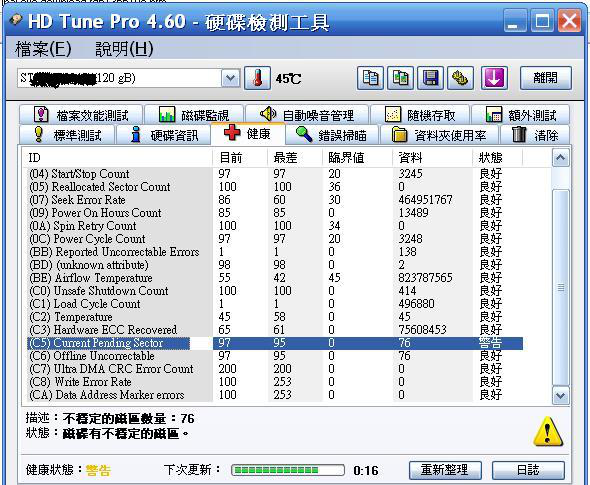Select the (C3) Hardware ECC Recovered row
This screenshot has width=590, height=485.
coord(275,330)
